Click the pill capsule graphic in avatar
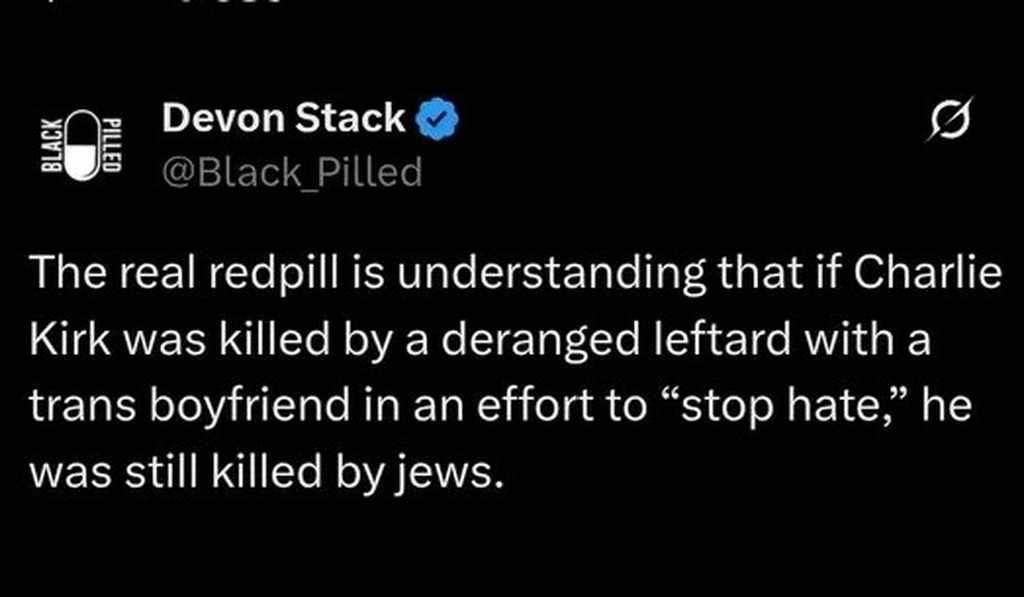This screenshot has width=1024, height=597. click(84, 145)
